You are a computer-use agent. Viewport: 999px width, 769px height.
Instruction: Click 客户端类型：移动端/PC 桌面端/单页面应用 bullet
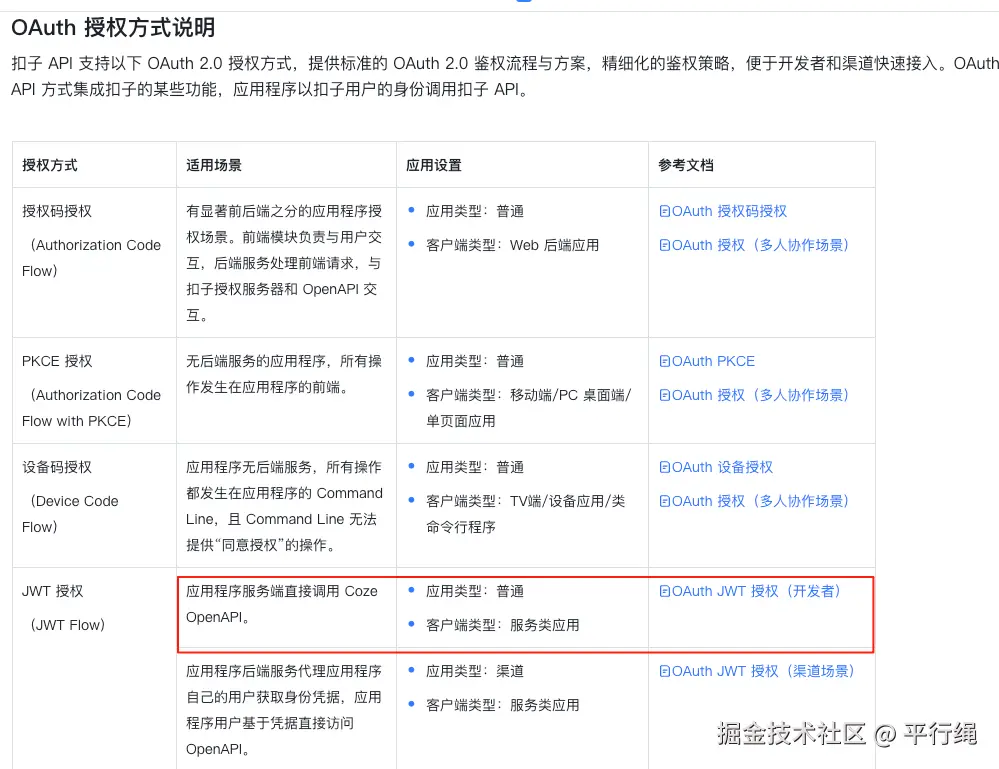(528, 408)
